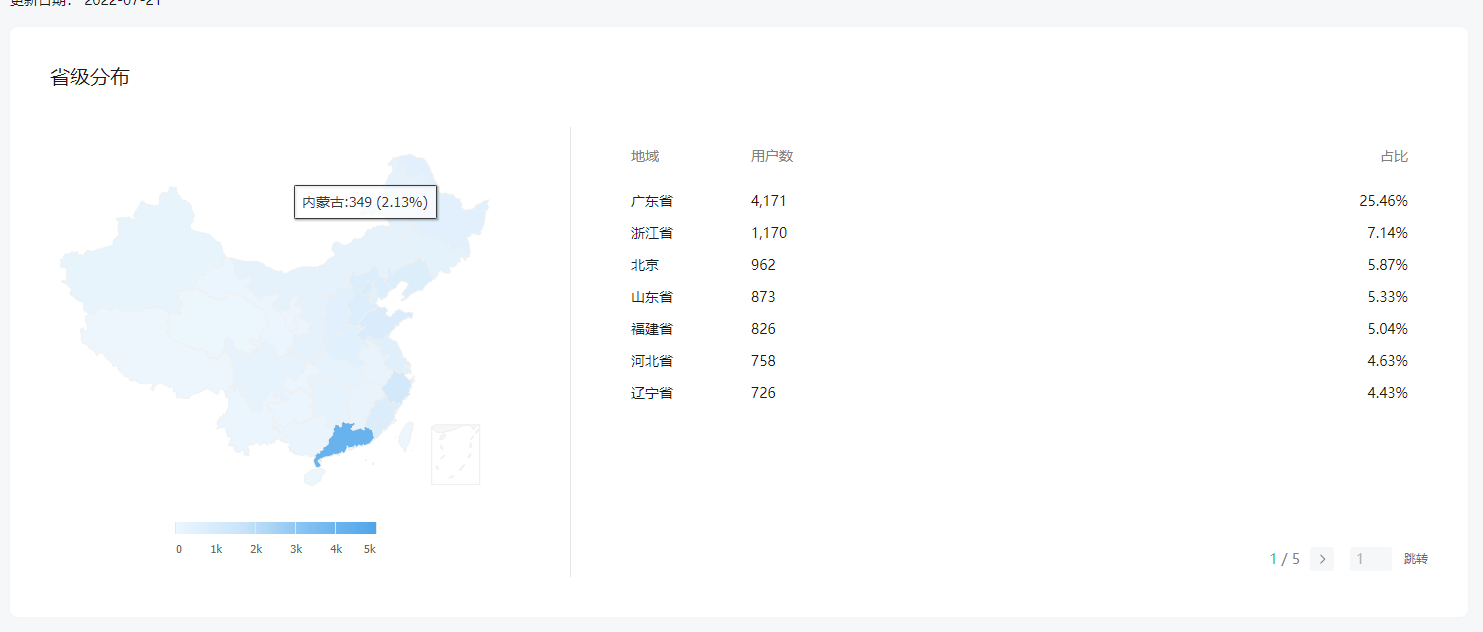Click the 占比 column header

1394,156
